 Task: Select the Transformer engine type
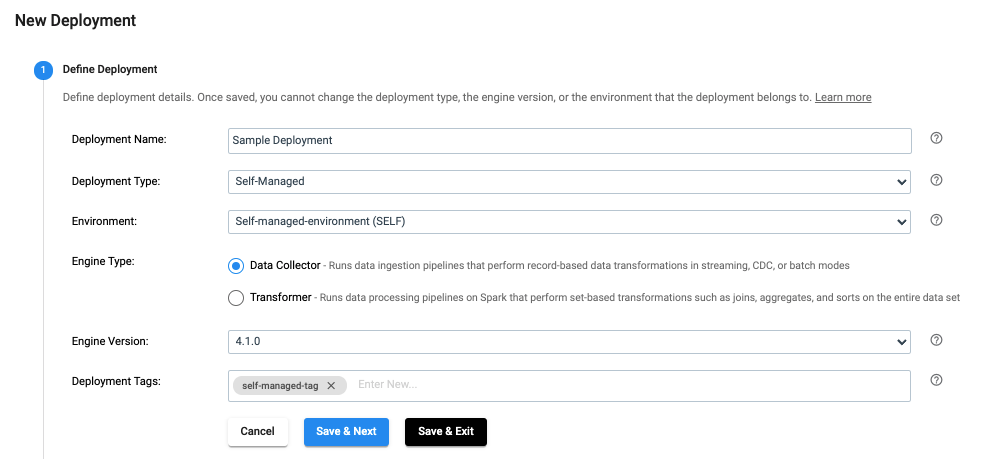coord(236,297)
